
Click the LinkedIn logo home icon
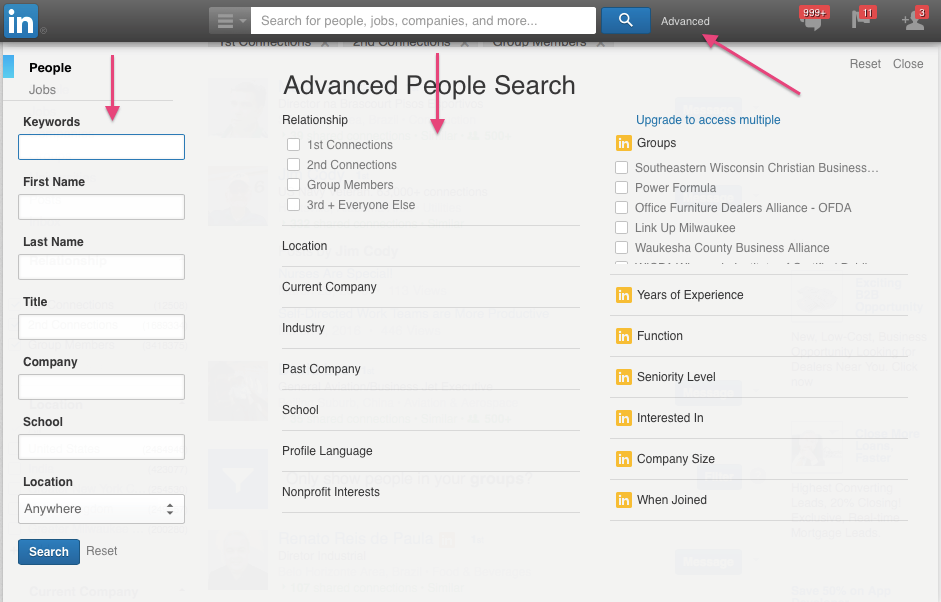click(x=21, y=20)
